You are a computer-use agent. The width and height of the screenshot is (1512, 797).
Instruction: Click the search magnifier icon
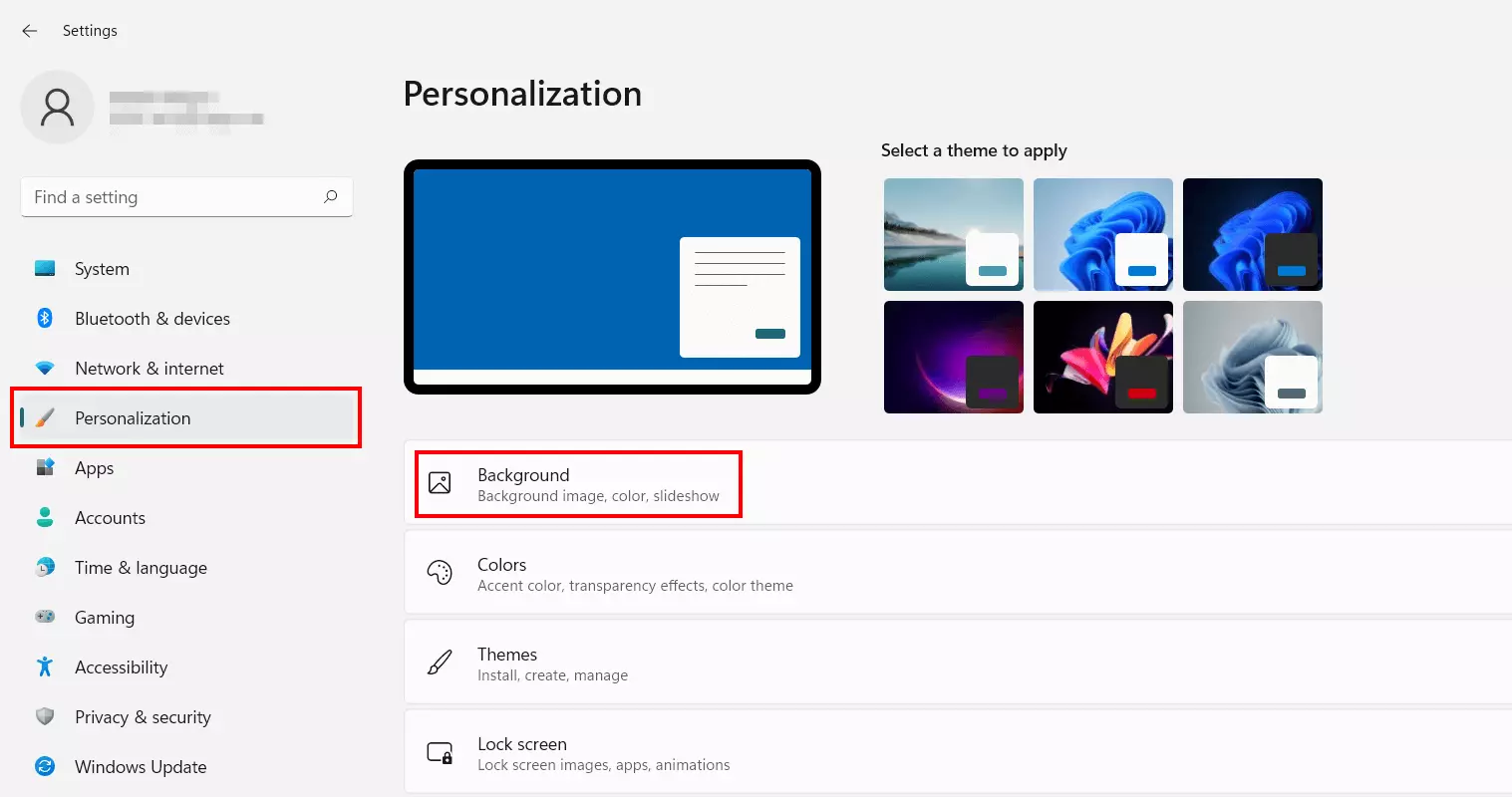pyautogui.click(x=331, y=196)
